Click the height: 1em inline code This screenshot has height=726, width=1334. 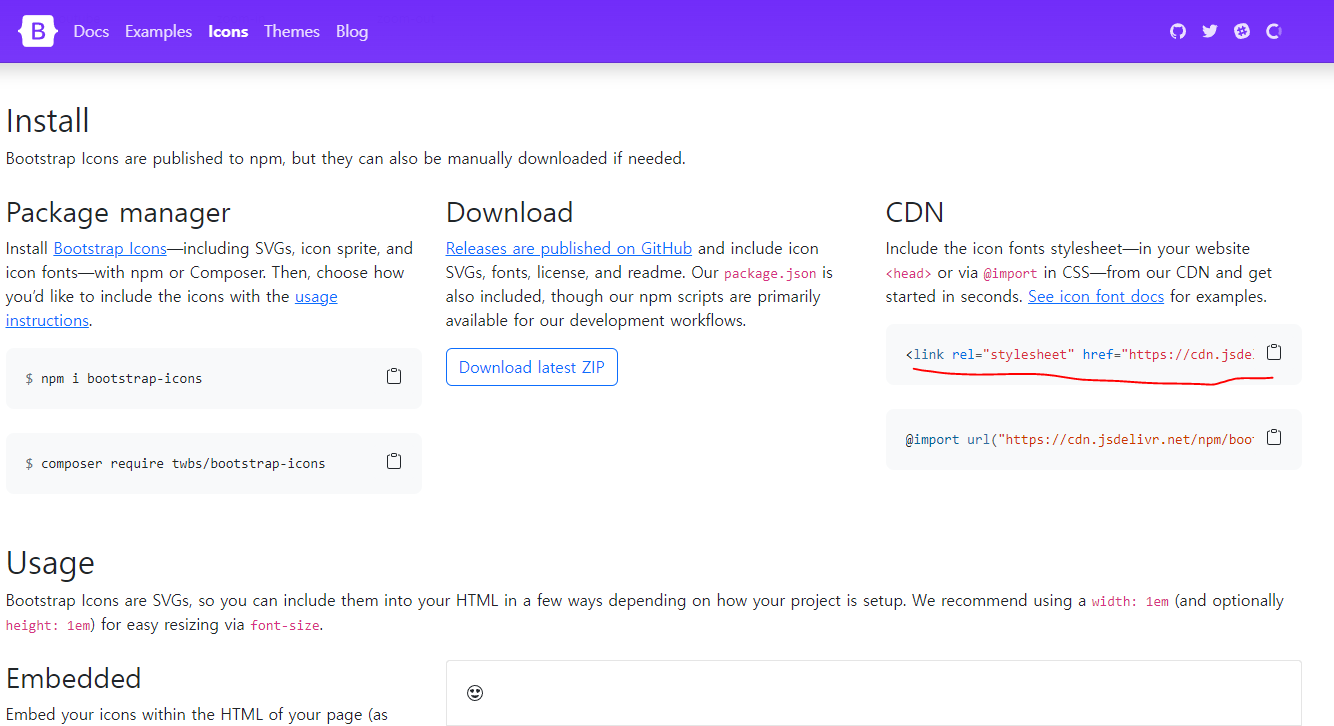point(49,626)
